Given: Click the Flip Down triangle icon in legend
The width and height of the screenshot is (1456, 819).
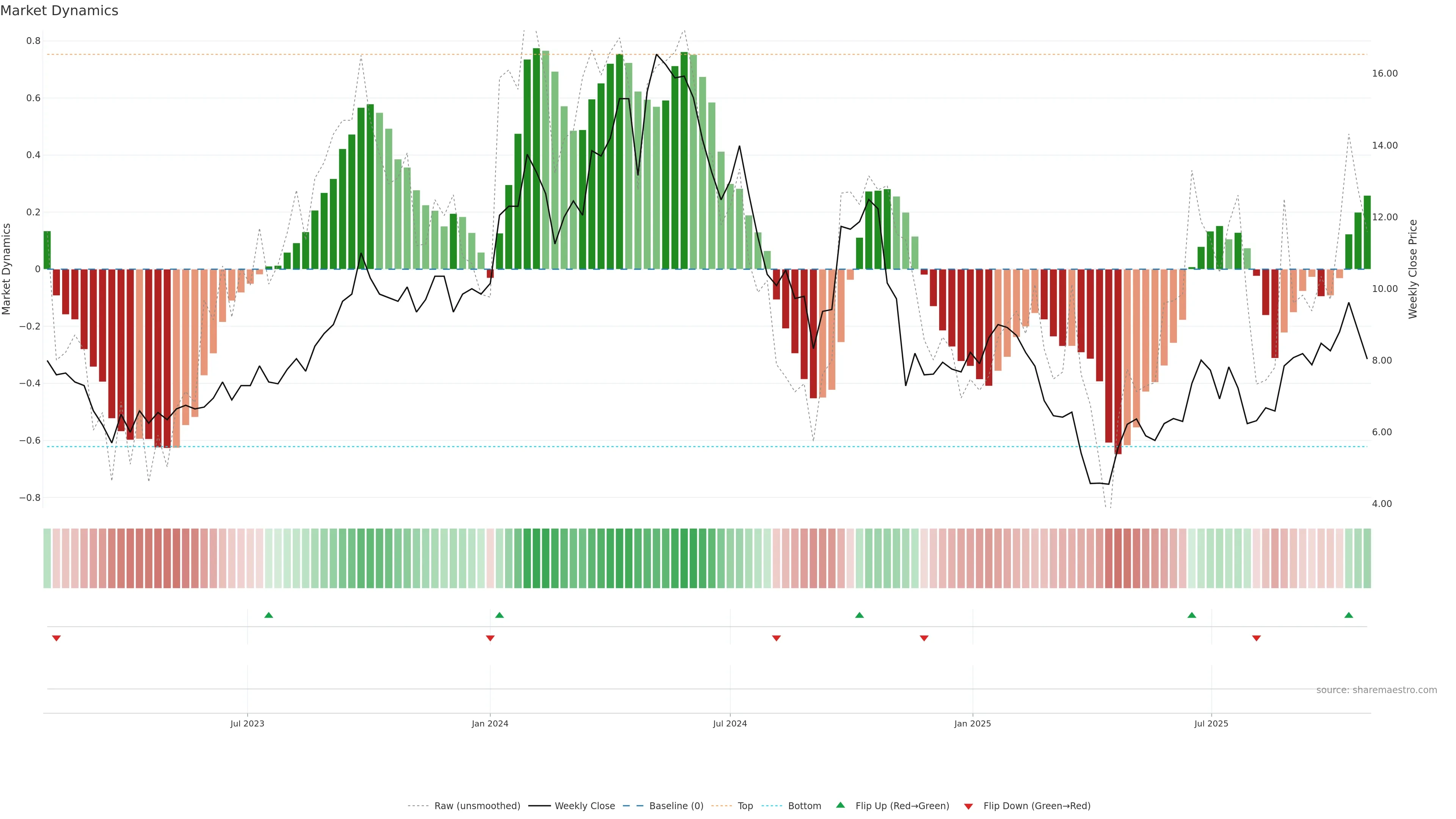Looking at the screenshot, I should (968, 806).
